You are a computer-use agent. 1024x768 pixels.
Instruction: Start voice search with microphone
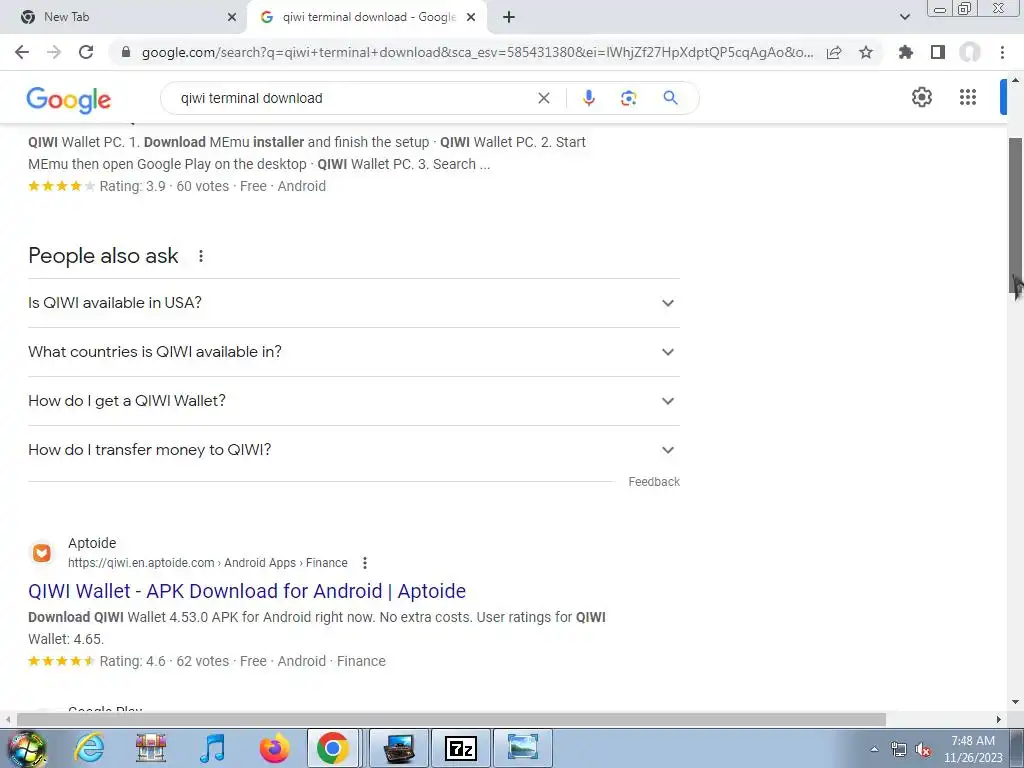coord(588,98)
